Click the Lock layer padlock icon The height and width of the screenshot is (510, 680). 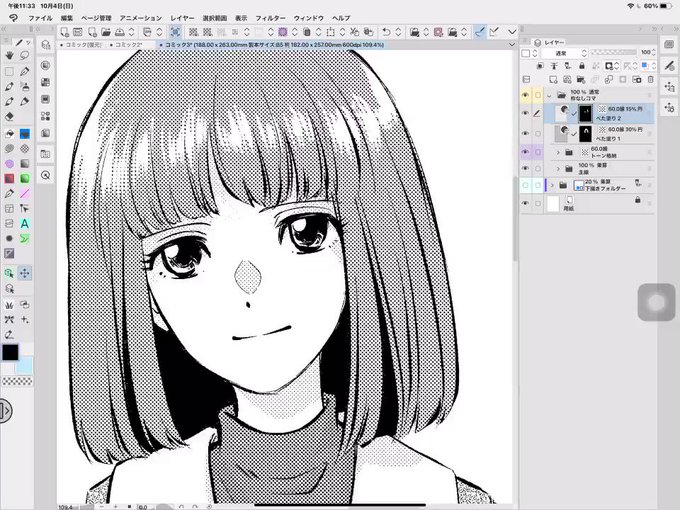tap(582, 66)
